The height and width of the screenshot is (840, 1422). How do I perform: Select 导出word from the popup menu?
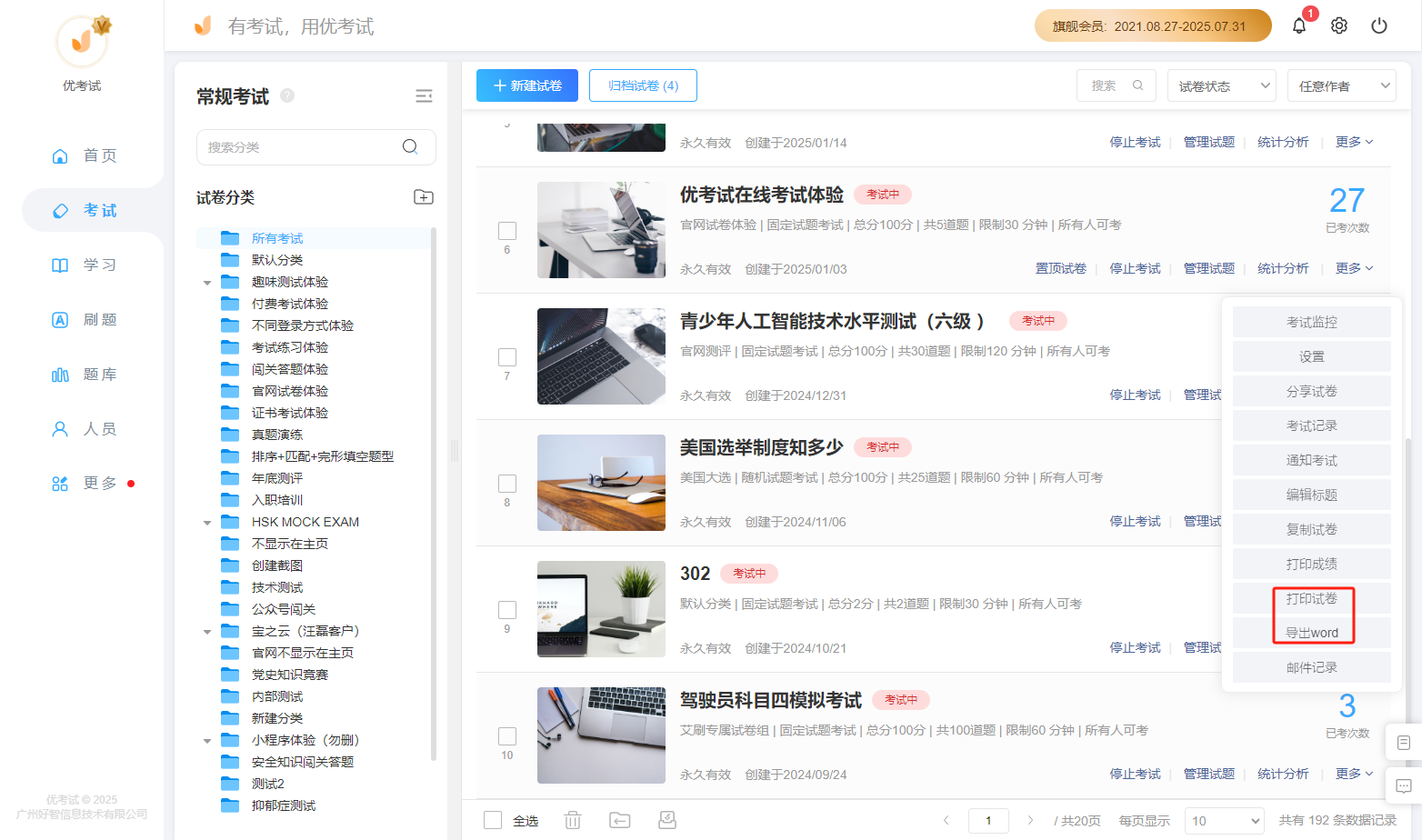pos(1312,633)
